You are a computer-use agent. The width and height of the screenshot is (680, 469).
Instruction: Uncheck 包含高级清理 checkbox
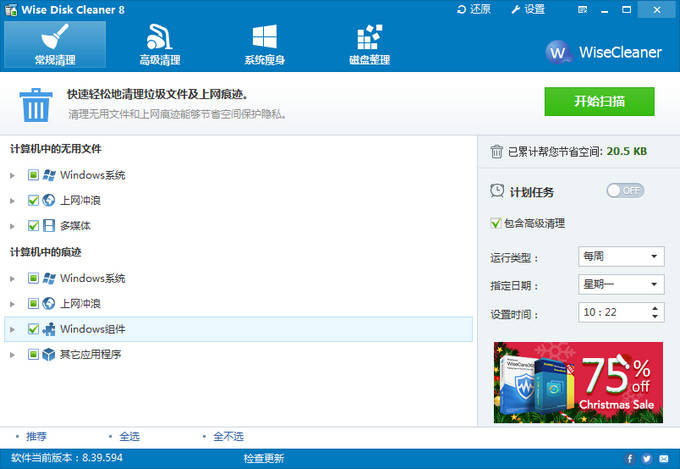(496, 223)
